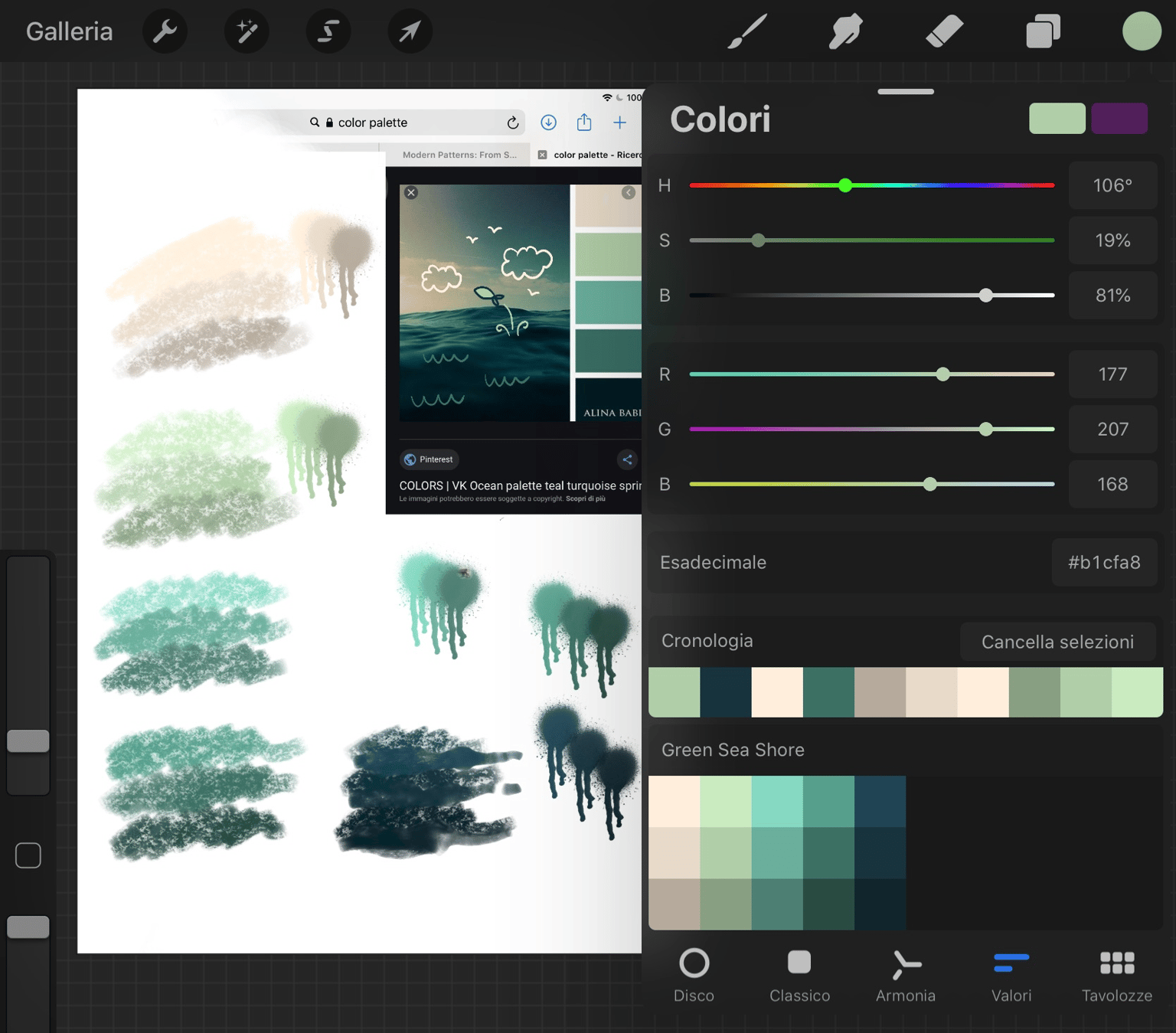Click the Red channel slider handle

(943, 374)
